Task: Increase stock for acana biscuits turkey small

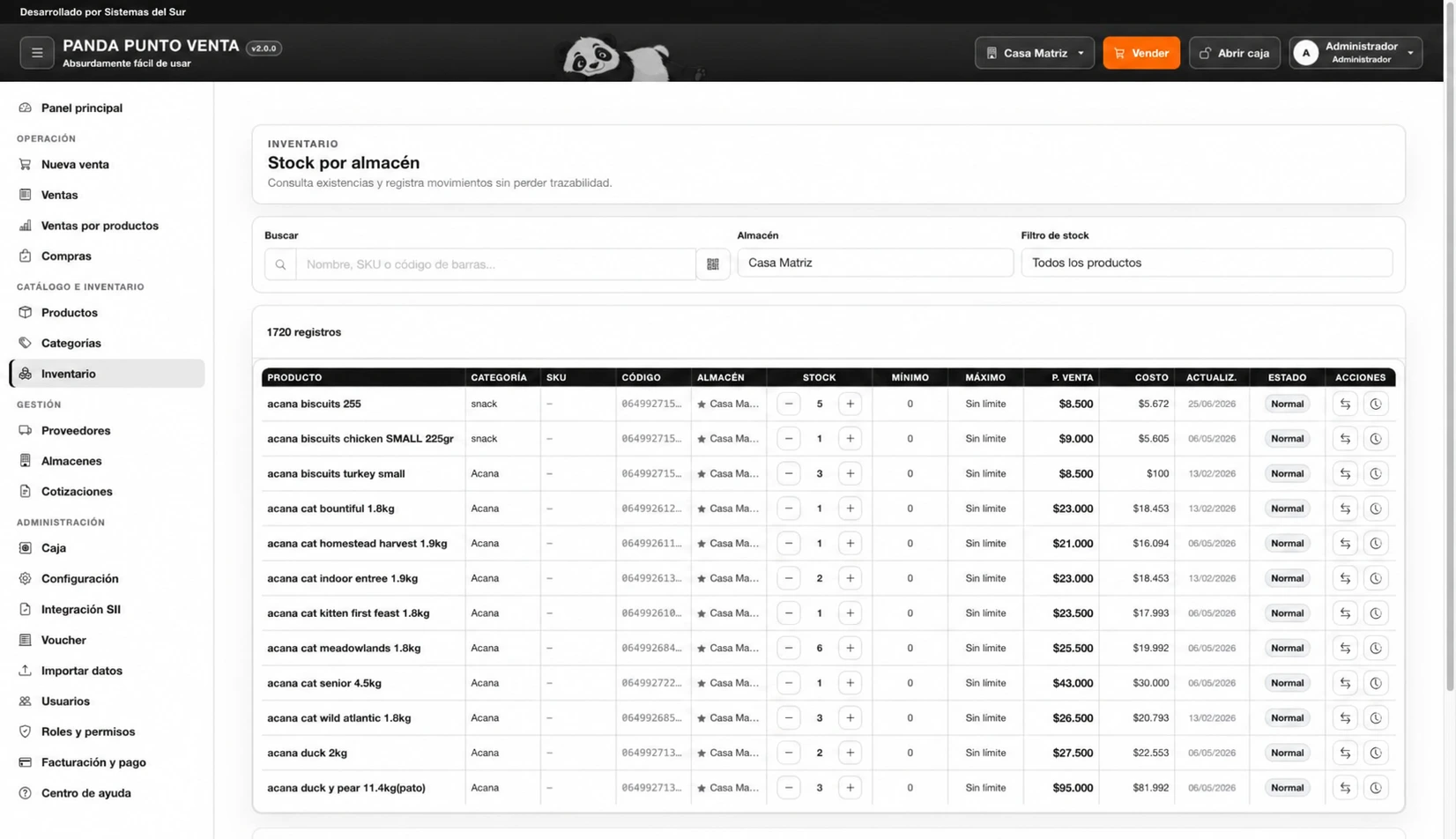Action: coord(850,473)
